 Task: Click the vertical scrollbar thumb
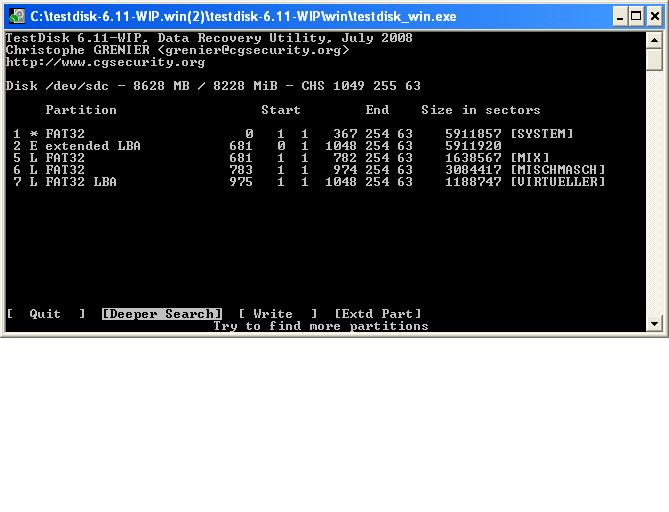[x=654, y=60]
